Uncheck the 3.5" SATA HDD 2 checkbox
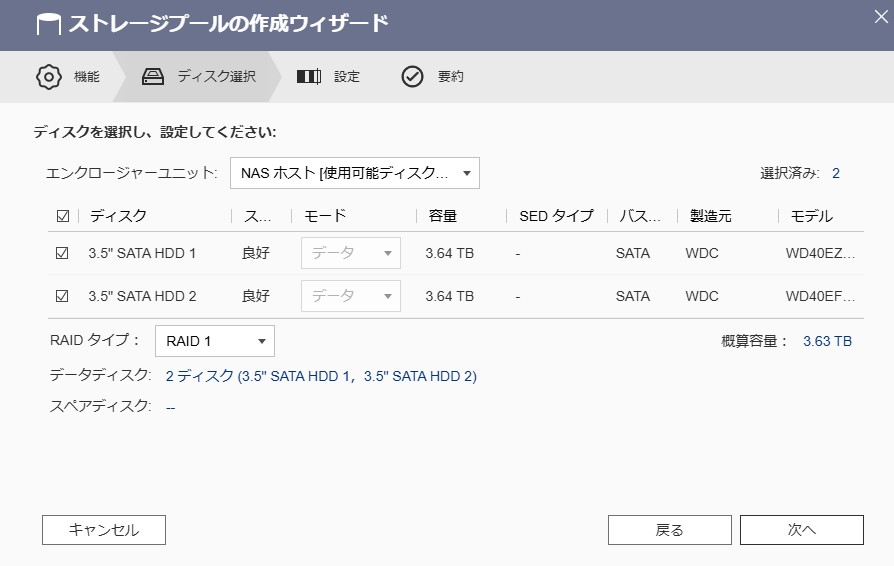Image resolution: width=894 pixels, height=566 pixels. pos(62,296)
